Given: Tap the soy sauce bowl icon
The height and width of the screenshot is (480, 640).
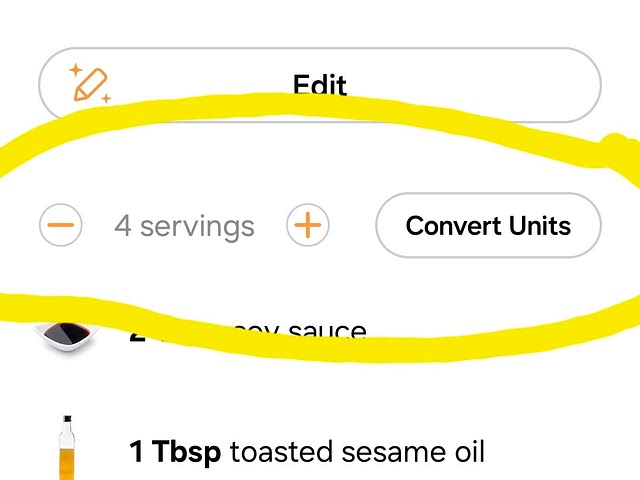Looking at the screenshot, I should pyautogui.click(x=67, y=336).
